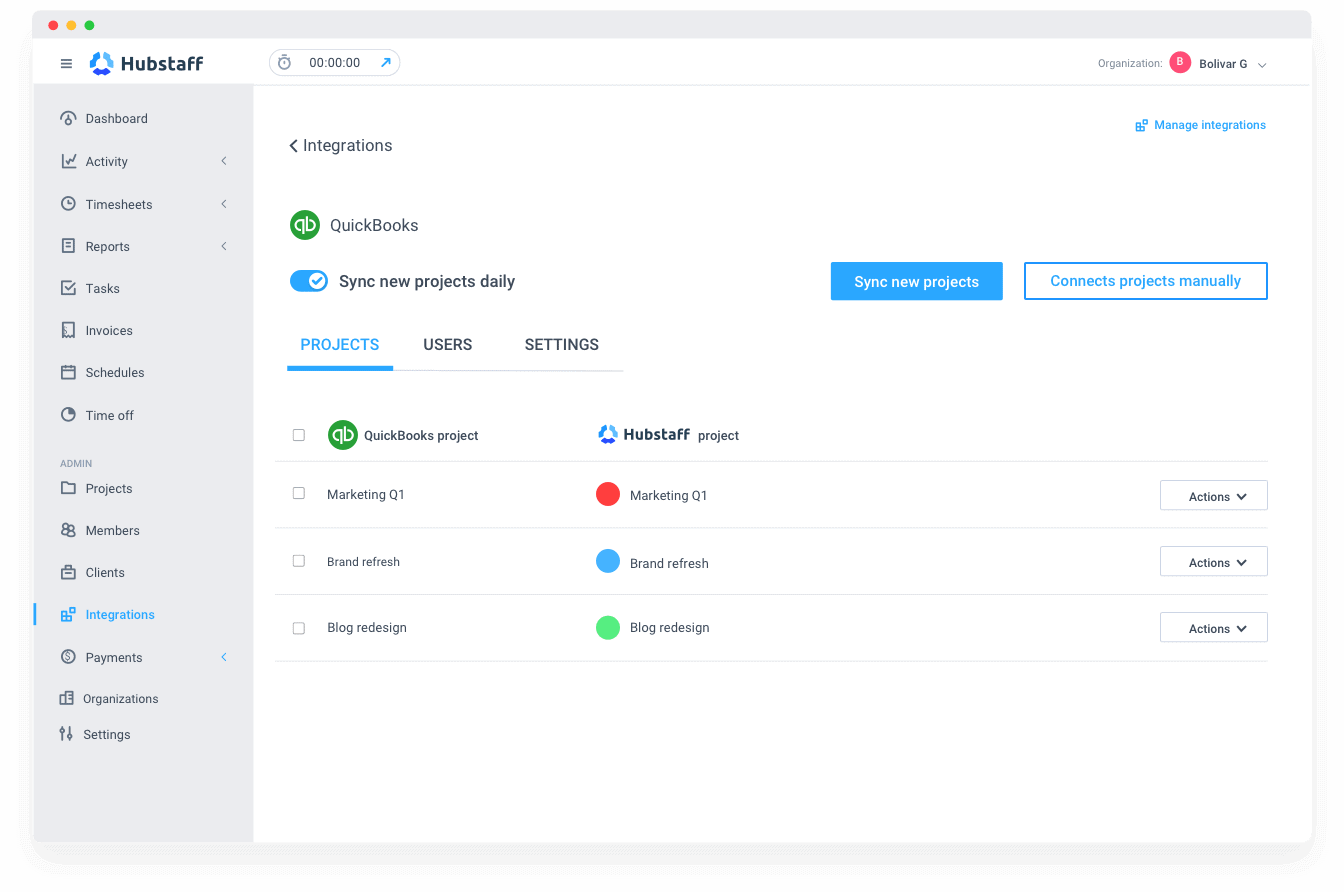Open Invoices in sidebar
Viewport: 1344px width, 892px height.
pos(109,330)
